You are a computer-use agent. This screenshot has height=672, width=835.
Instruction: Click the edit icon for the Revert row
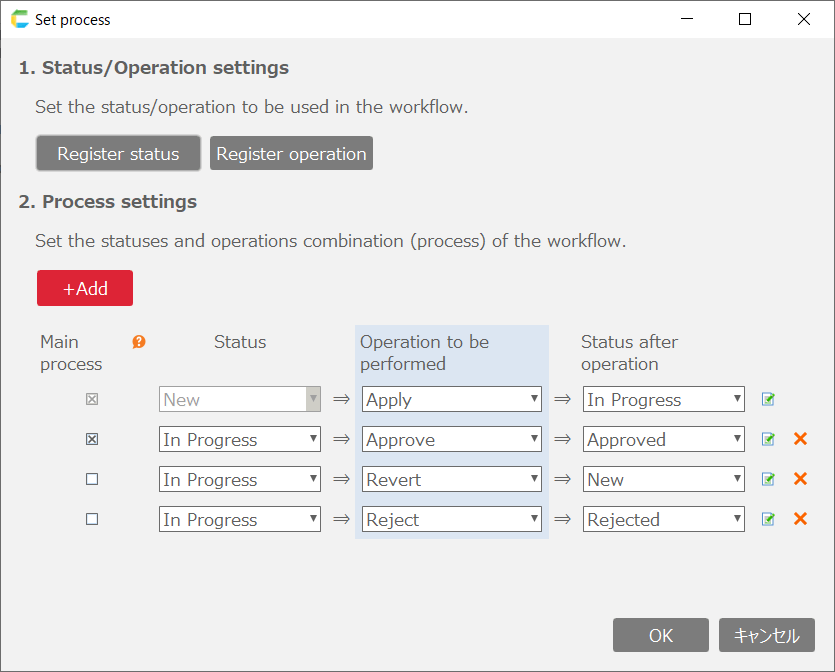768,480
